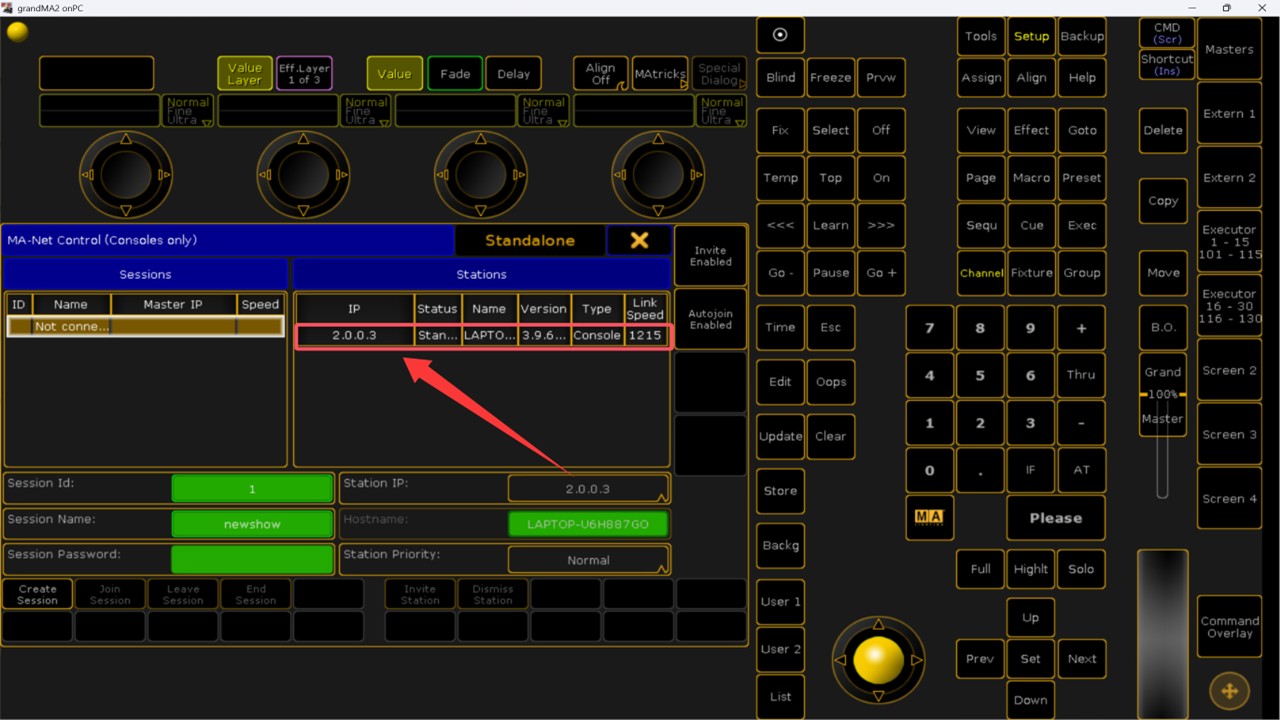This screenshot has width=1280, height=720.
Task: Toggle the Align Off button
Action: pyautogui.click(x=600, y=74)
